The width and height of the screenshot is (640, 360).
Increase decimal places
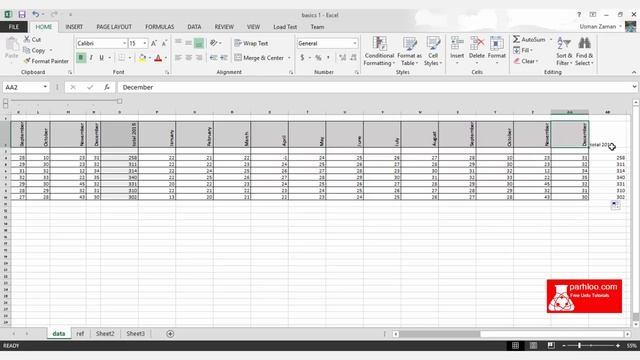click(342, 58)
